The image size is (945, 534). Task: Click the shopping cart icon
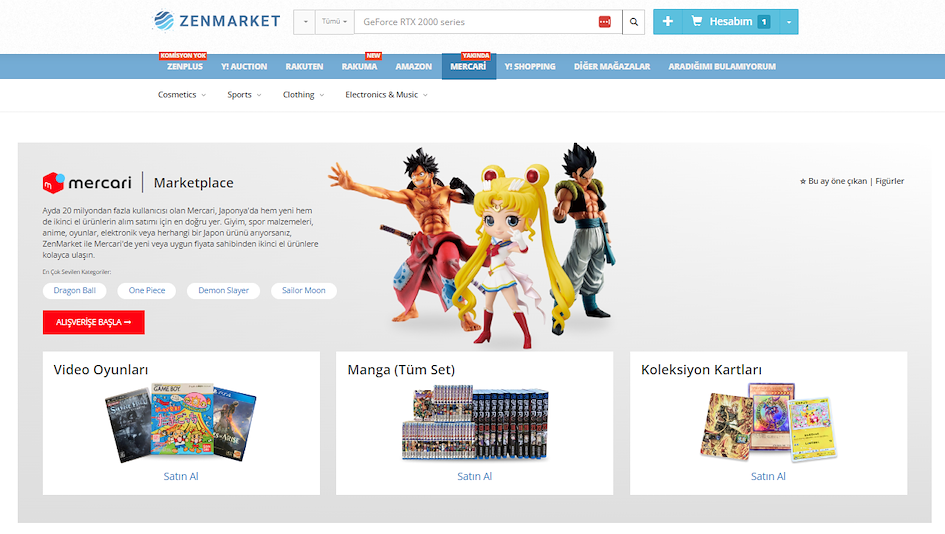[696, 21]
